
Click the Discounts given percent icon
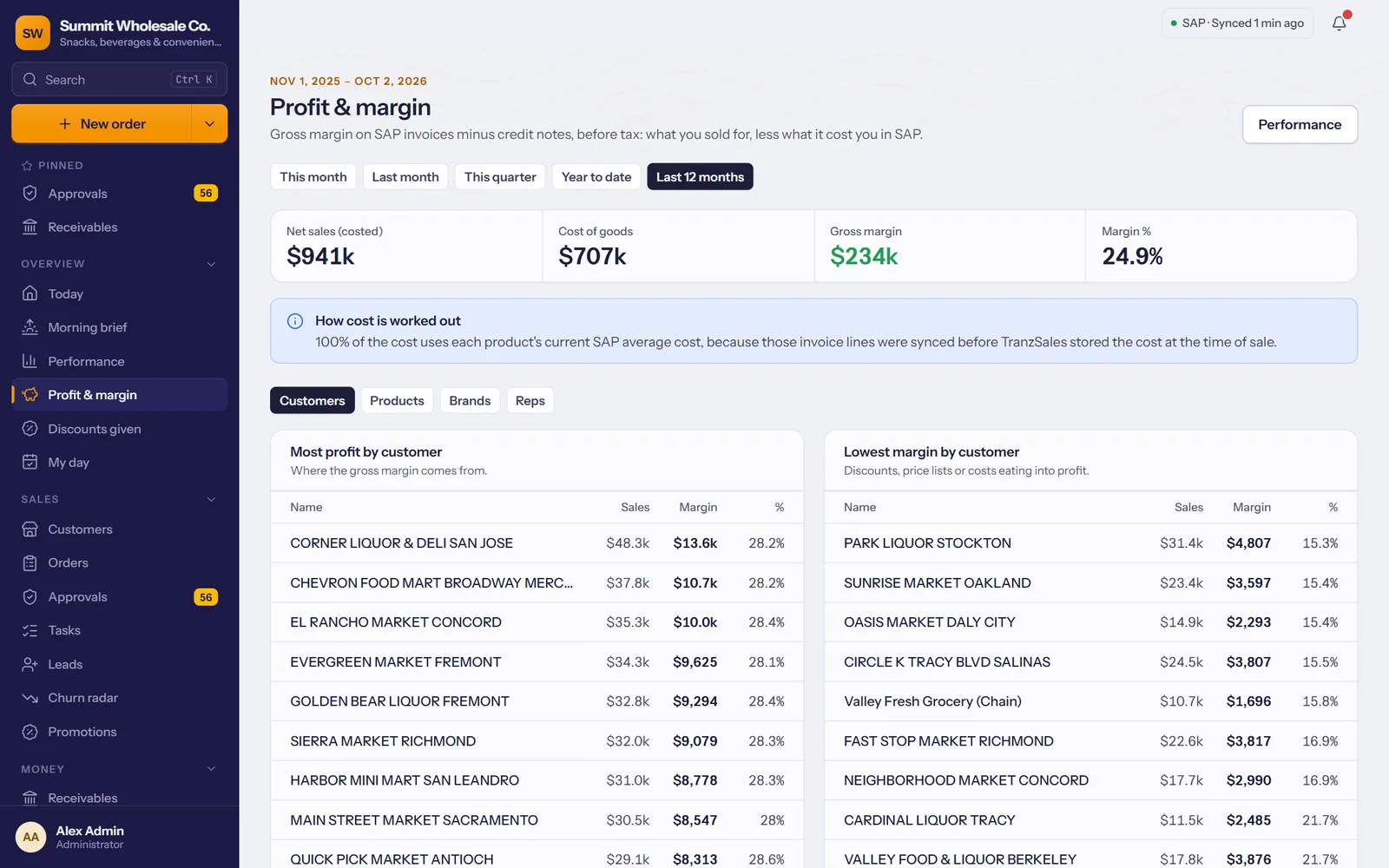30,429
